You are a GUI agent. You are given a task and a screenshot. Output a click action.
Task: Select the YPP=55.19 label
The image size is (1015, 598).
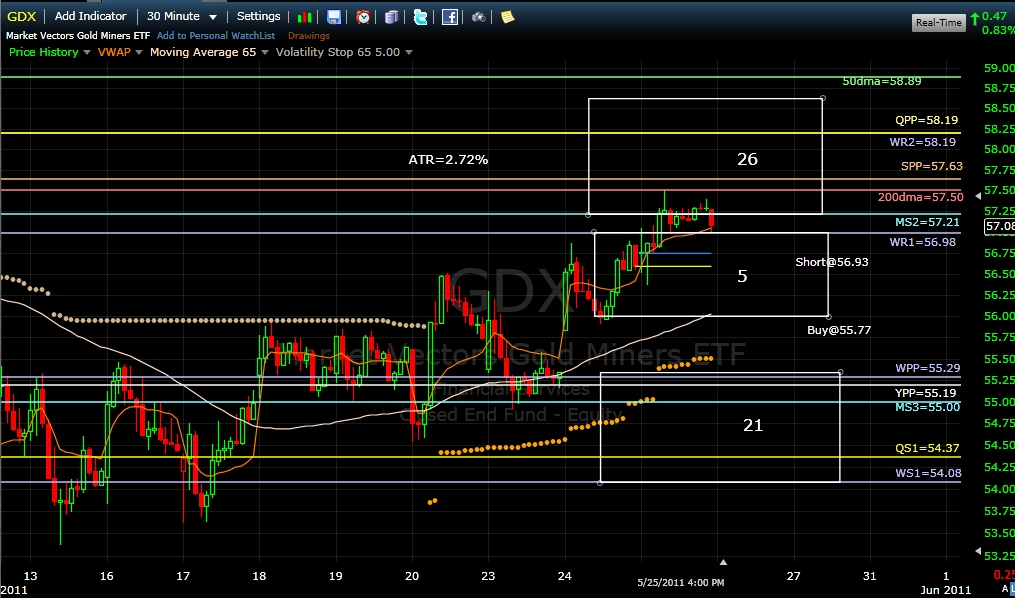[927, 393]
